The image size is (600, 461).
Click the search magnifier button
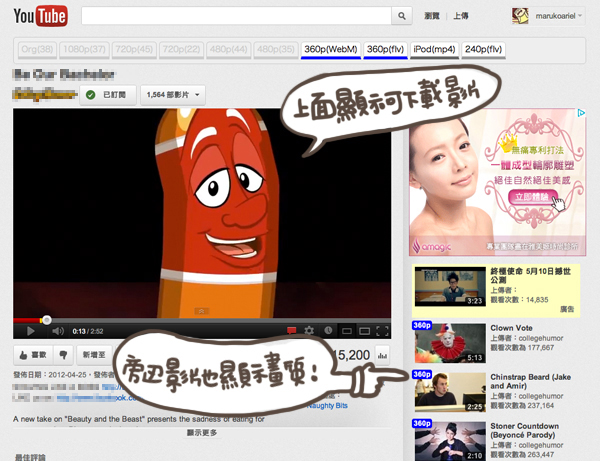(x=401, y=16)
